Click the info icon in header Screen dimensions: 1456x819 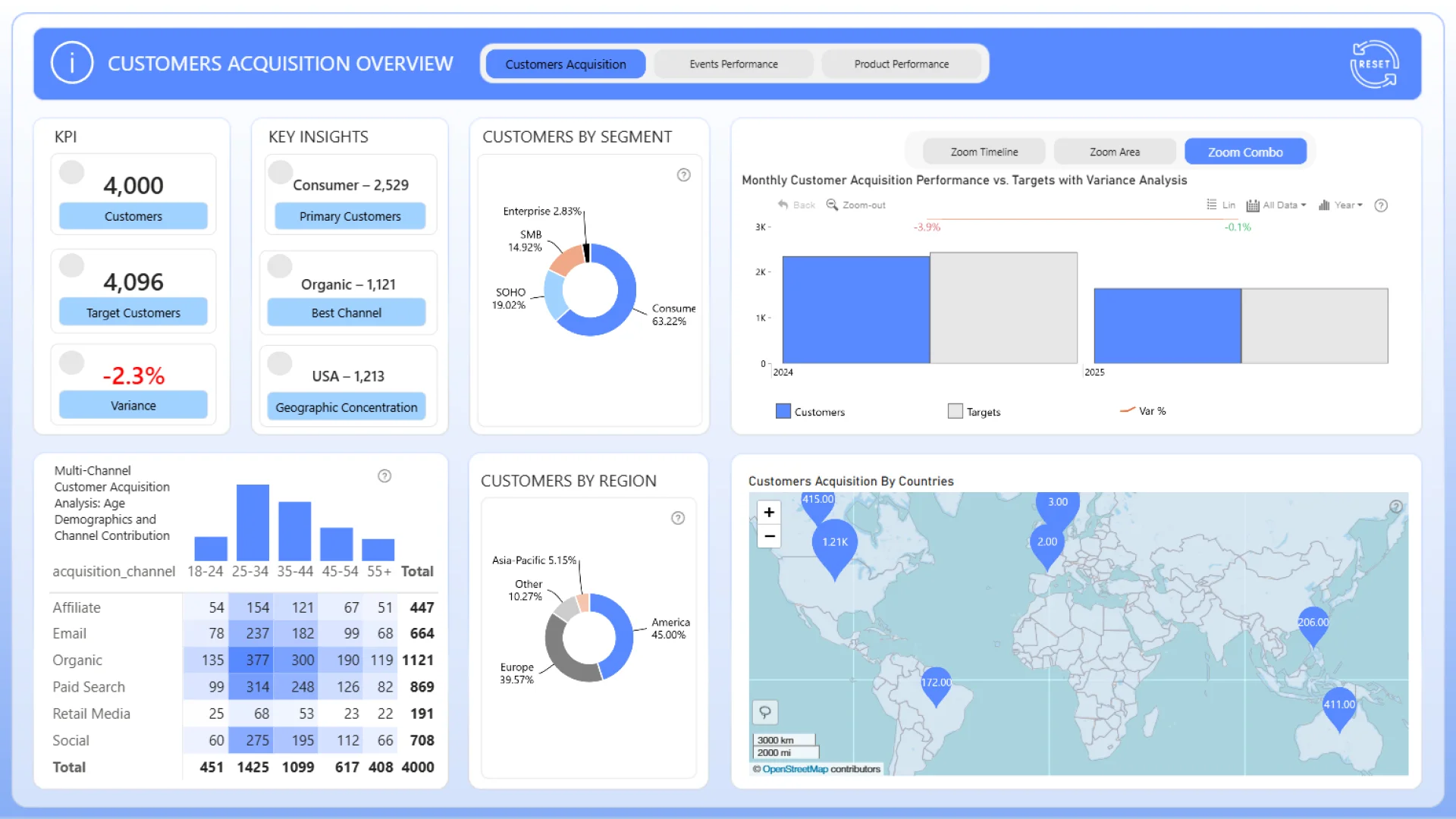72,63
